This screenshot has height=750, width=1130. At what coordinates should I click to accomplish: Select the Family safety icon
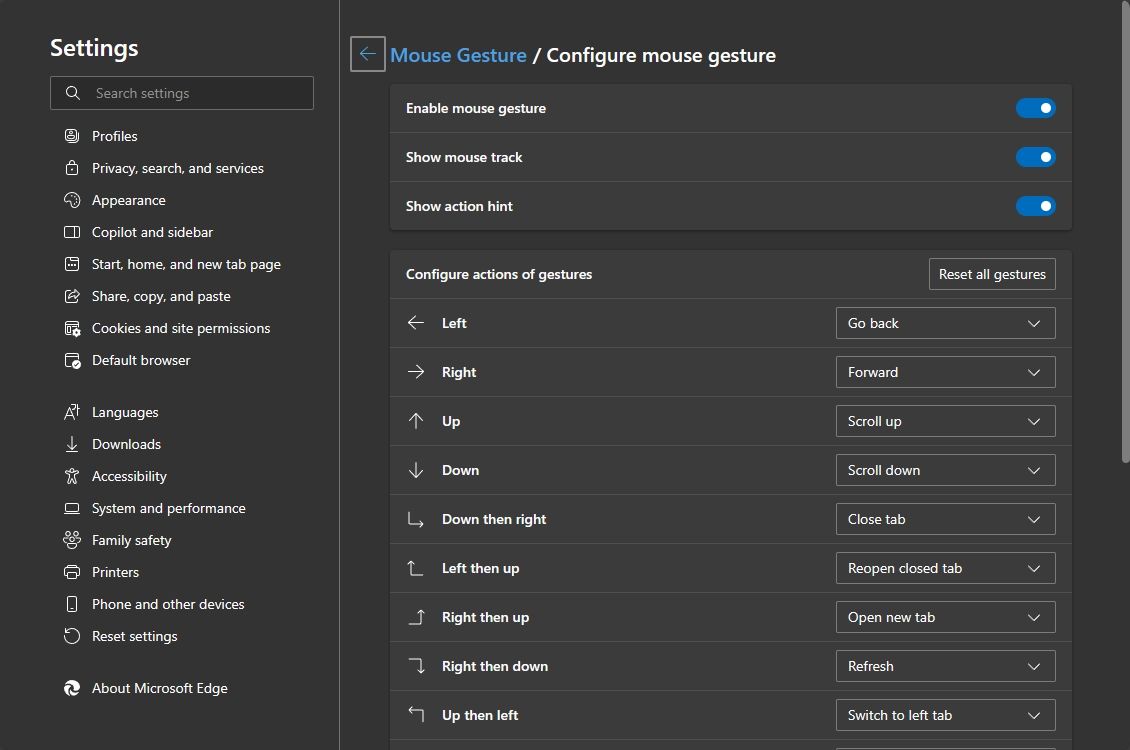click(73, 540)
